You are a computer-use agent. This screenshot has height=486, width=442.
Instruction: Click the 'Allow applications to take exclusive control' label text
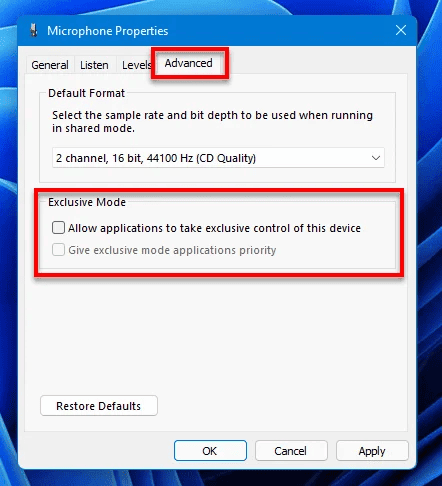tap(214, 228)
